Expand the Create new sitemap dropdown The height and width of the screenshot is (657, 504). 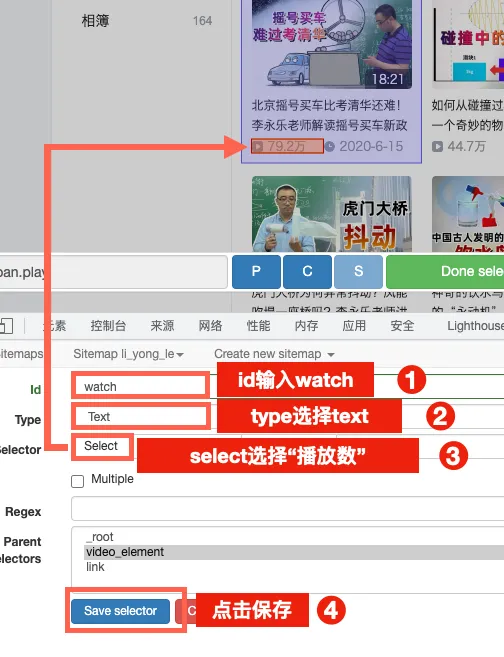(x=274, y=354)
